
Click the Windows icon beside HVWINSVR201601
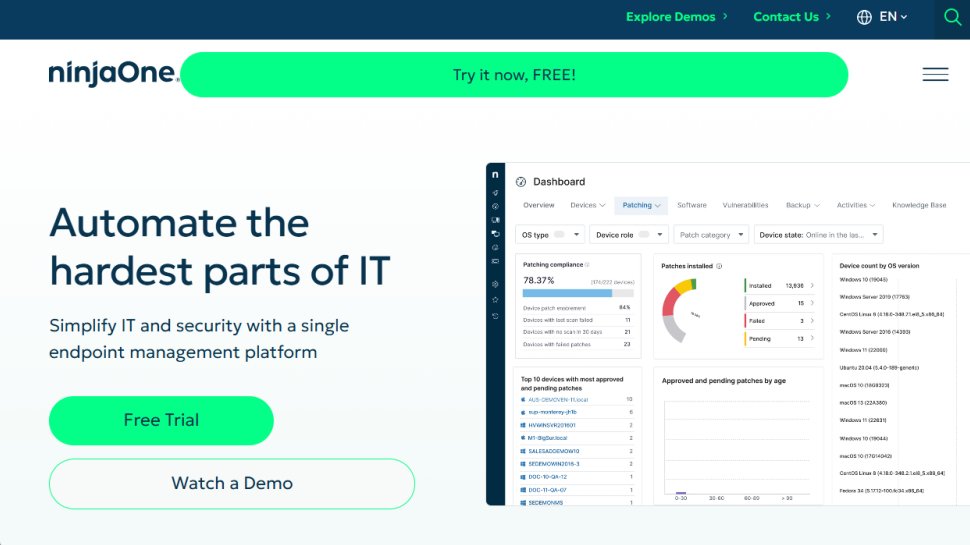[x=523, y=426]
